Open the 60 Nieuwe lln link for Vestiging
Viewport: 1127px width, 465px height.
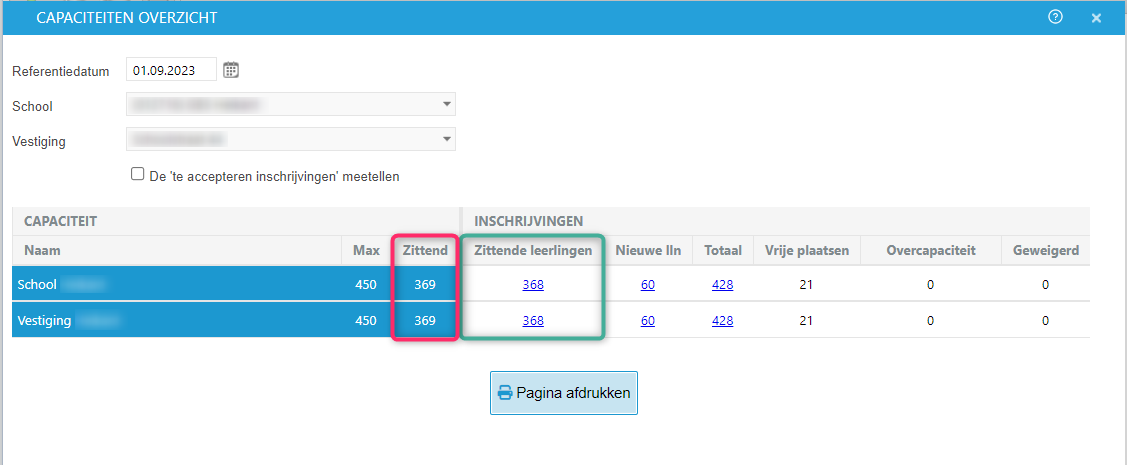[648, 321]
